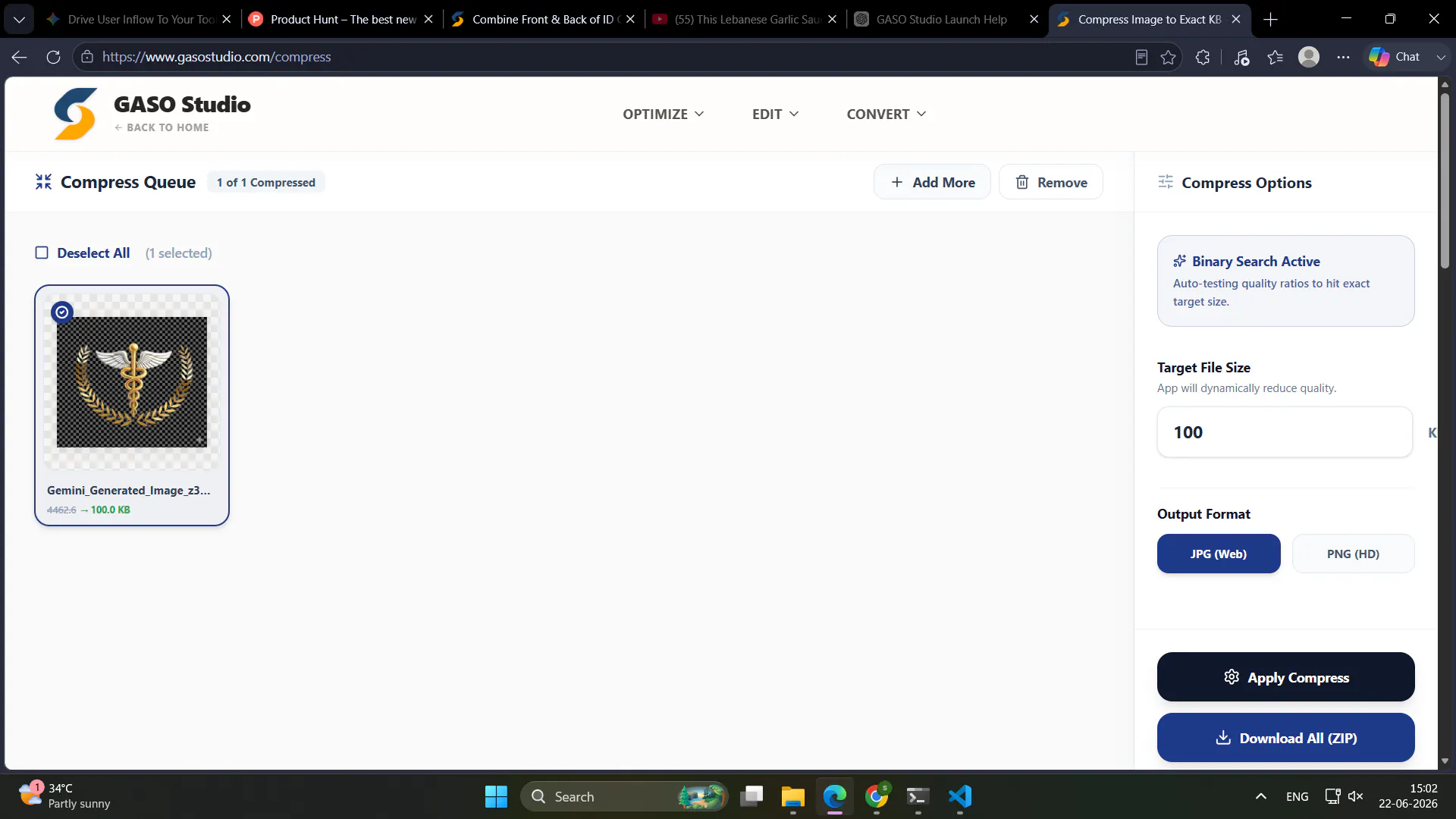Viewport: 1456px width, 819px height.
Task: Open the Favorites list icon
Action: tap(1276, 57)
